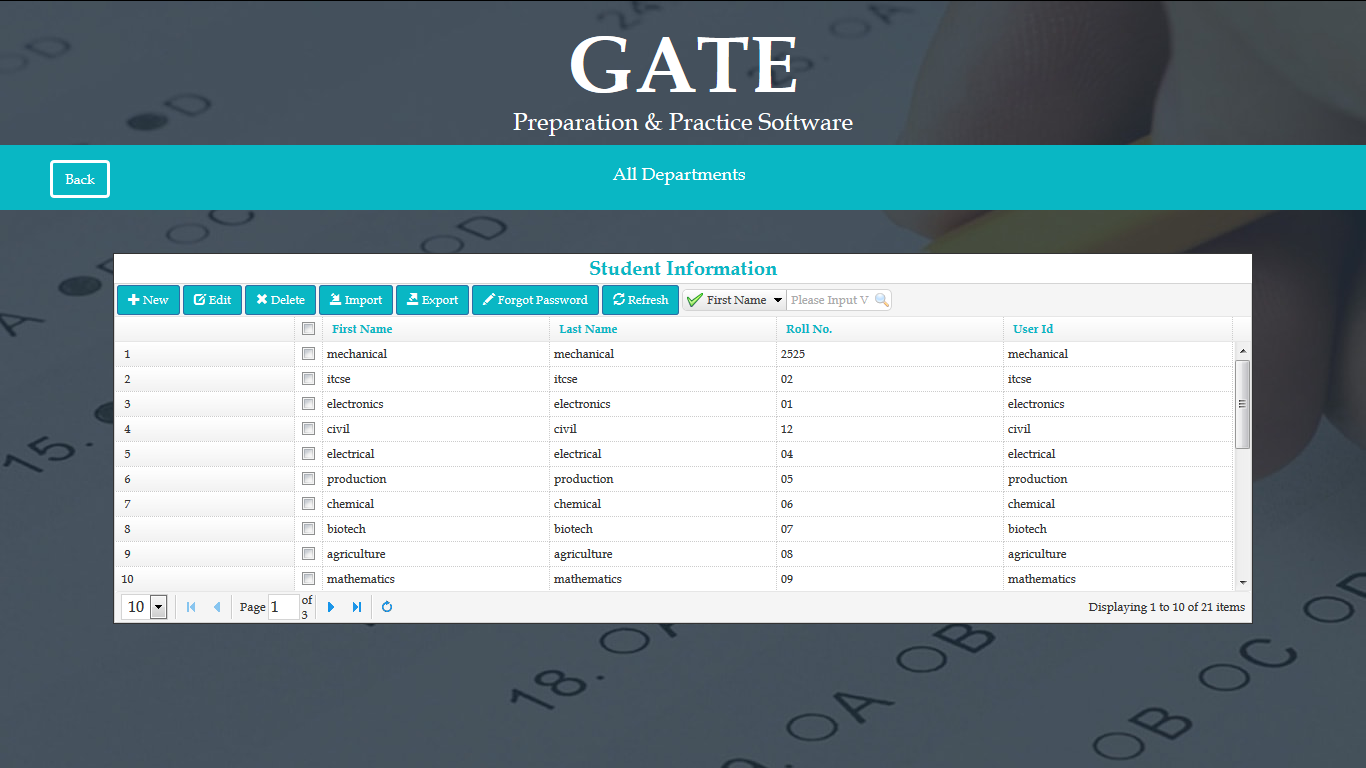Jump to the last page

coord(357,607)
